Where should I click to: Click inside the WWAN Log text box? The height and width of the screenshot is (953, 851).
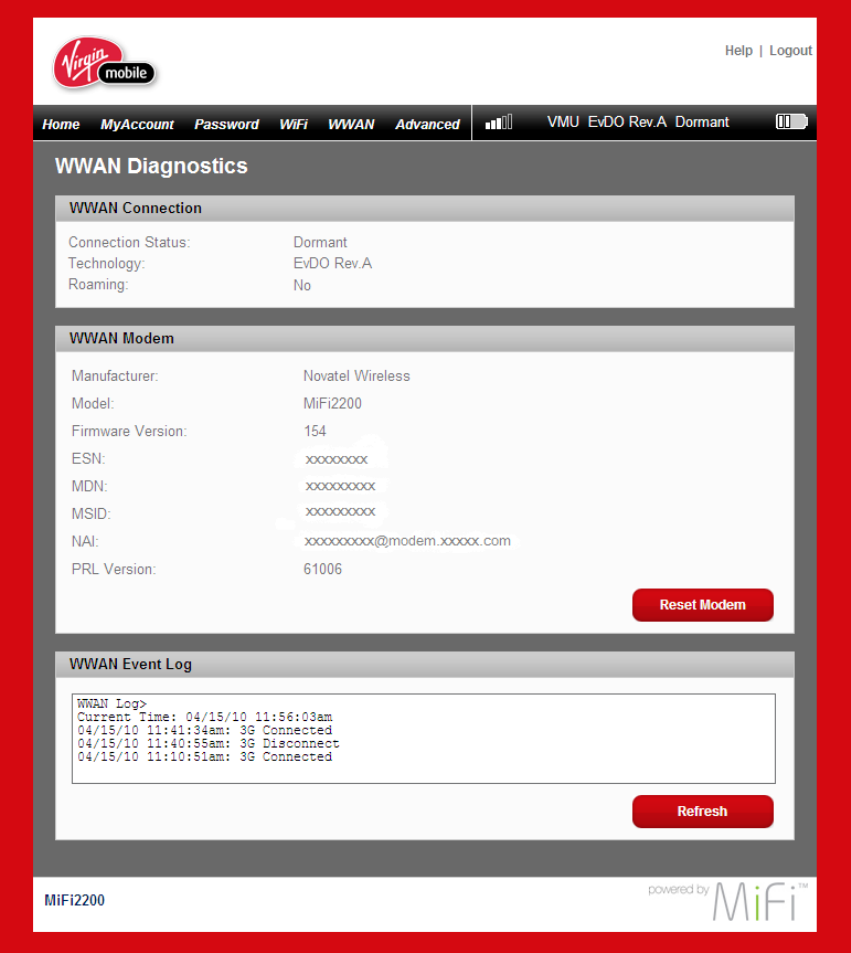click(x=424, y=738)
